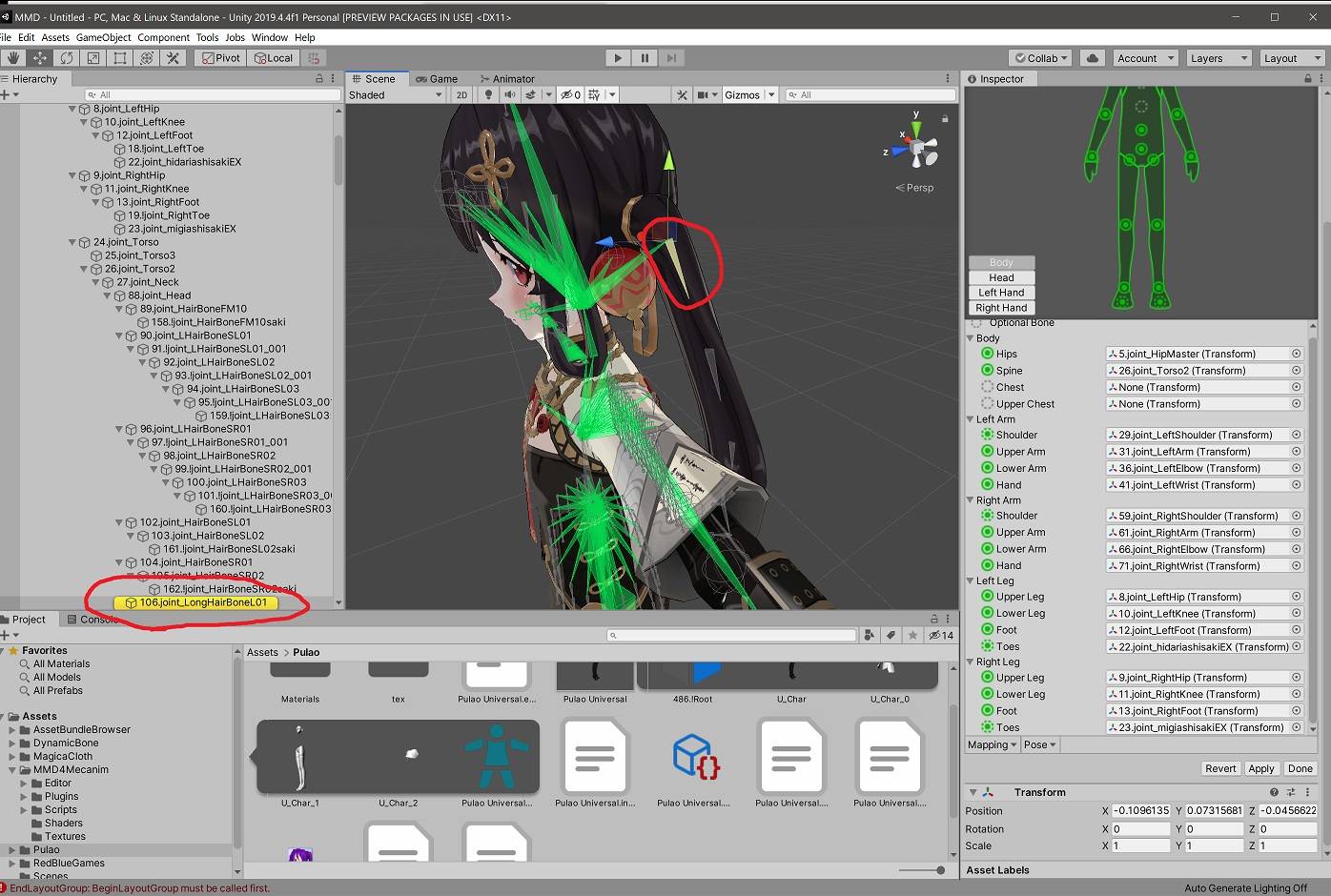Open the Account dropdown

point(1145,58)
